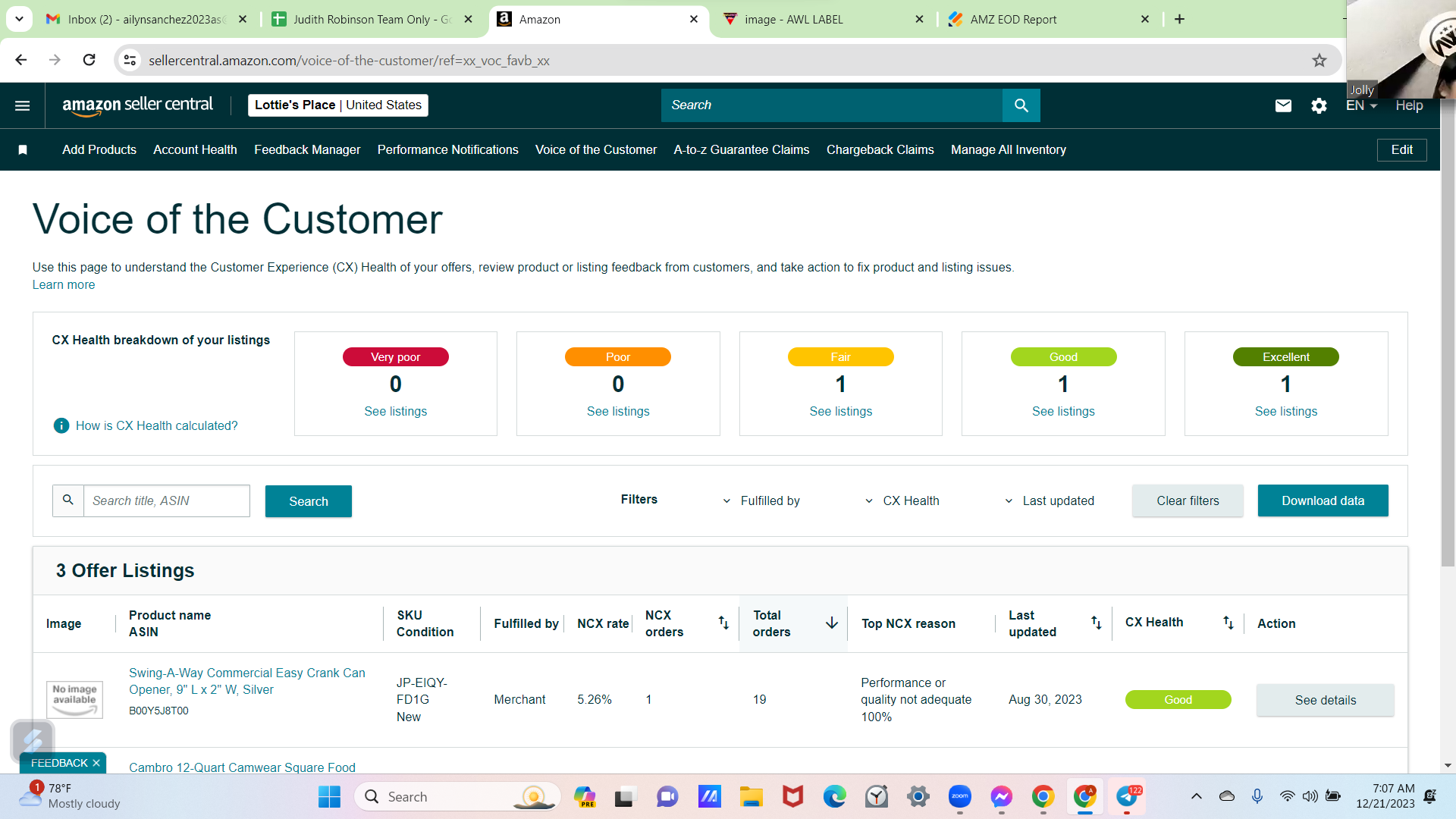See listings under Excellent
The height and width of the screenshot is (819, 1456).
(1286, 411)
